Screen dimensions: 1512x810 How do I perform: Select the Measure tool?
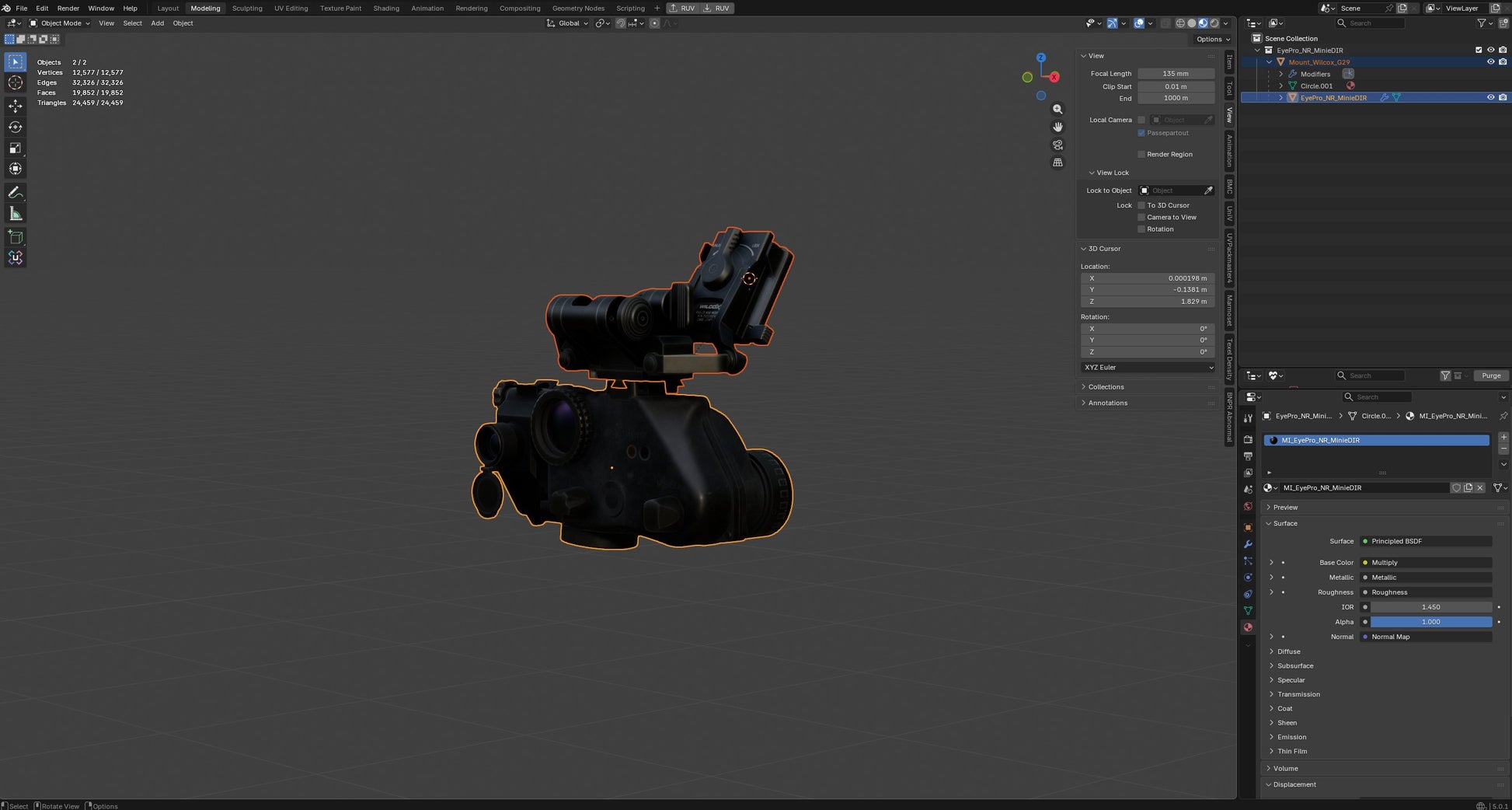(x=16, y=213)
